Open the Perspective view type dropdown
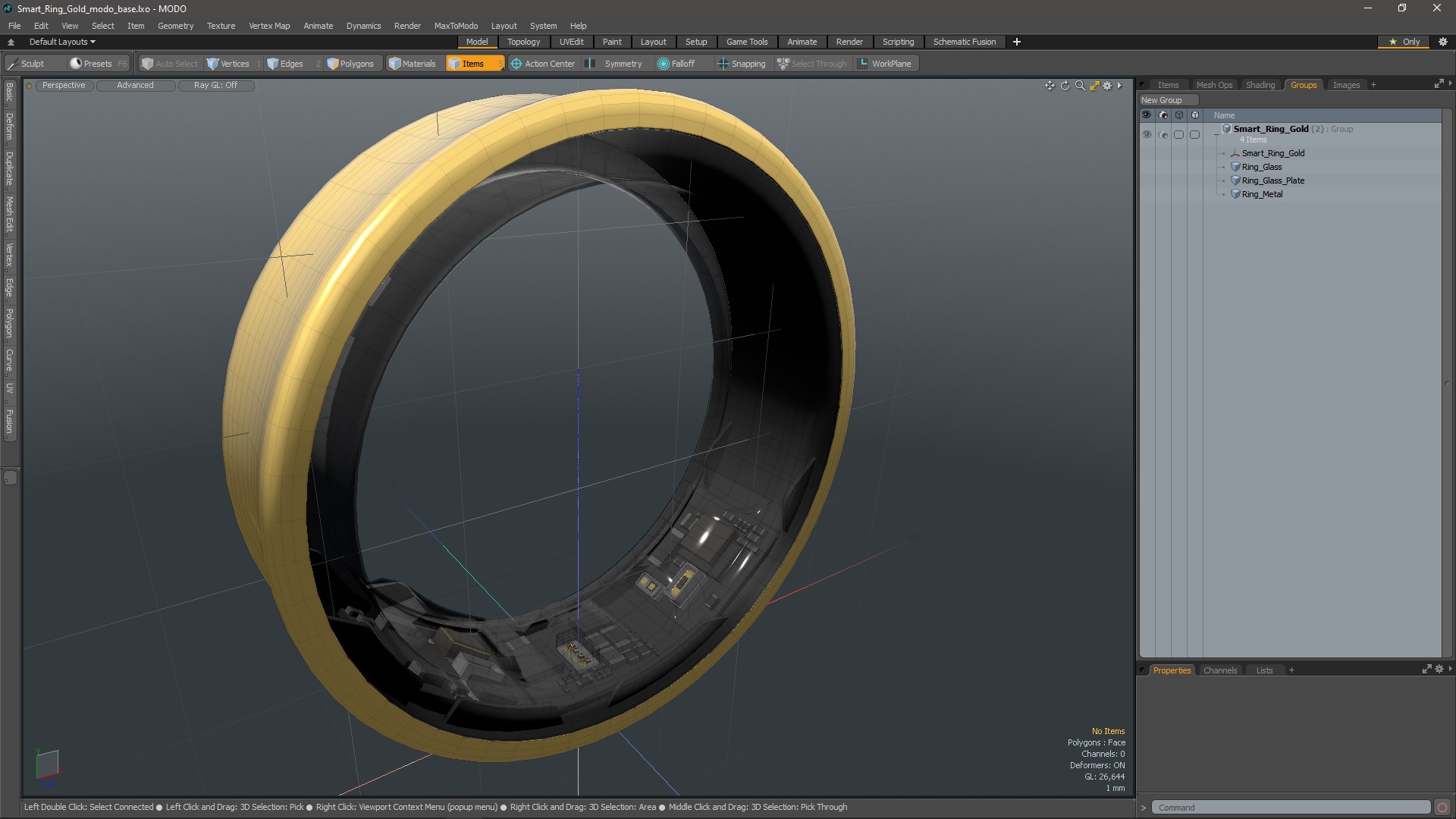This screenshot has width=1456, height=819. pos(64,85)
